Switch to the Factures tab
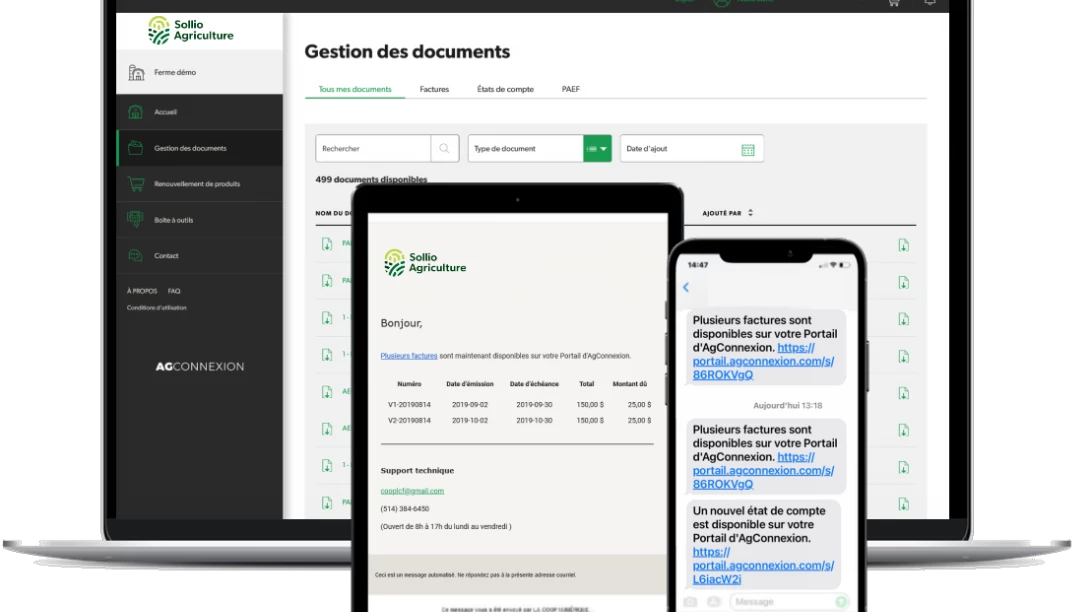The width and height of the screenshot is (1092, 612). tap(434, 89)
